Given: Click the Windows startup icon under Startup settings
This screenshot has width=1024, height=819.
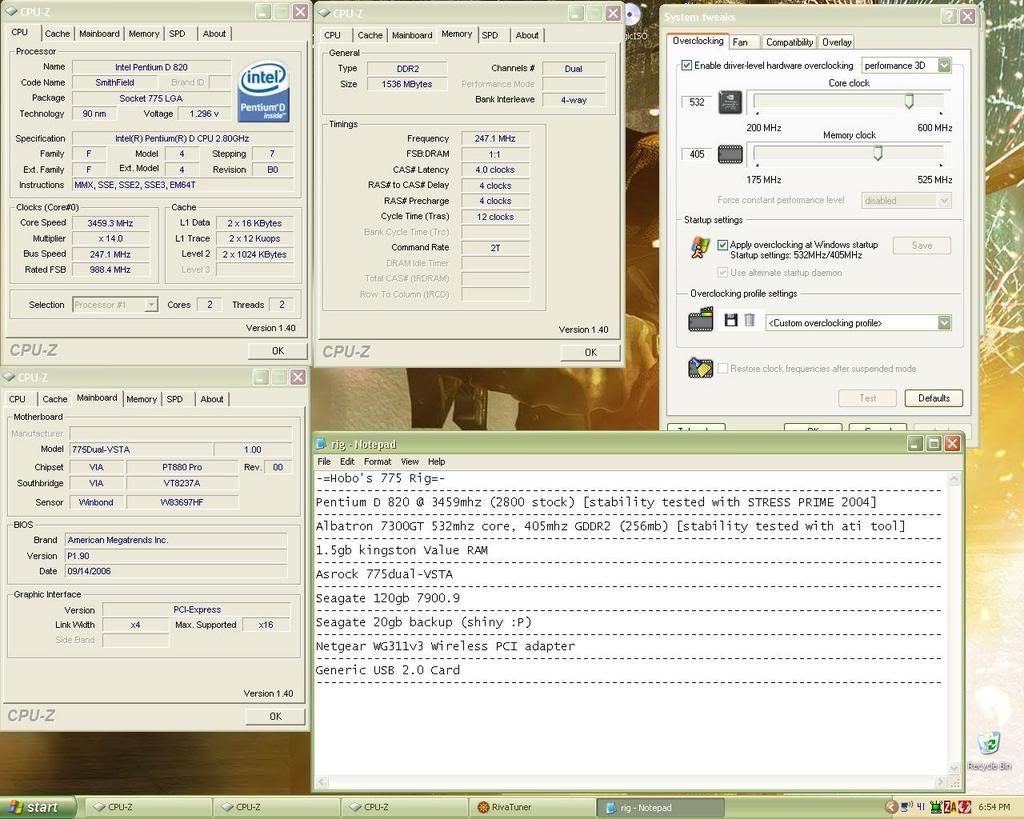Looking at the screenshot, I should [699, 248].
